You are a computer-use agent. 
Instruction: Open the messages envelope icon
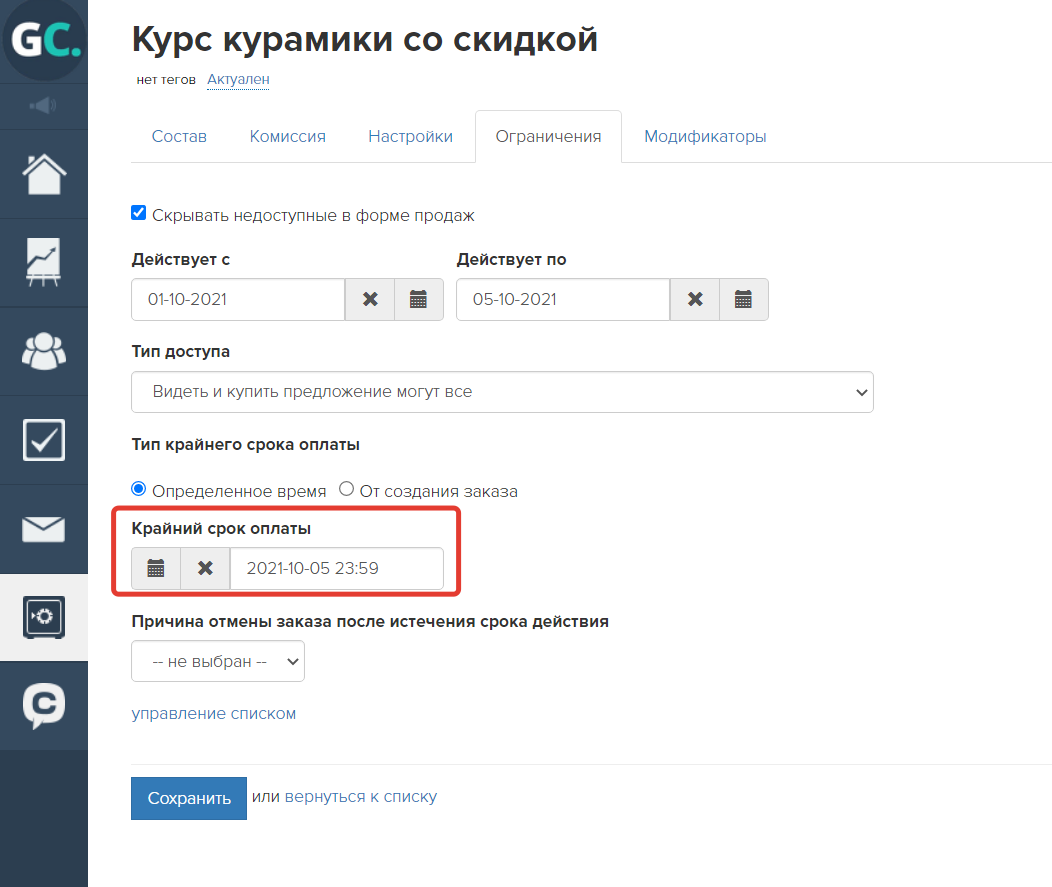click(x=44, y=529)
